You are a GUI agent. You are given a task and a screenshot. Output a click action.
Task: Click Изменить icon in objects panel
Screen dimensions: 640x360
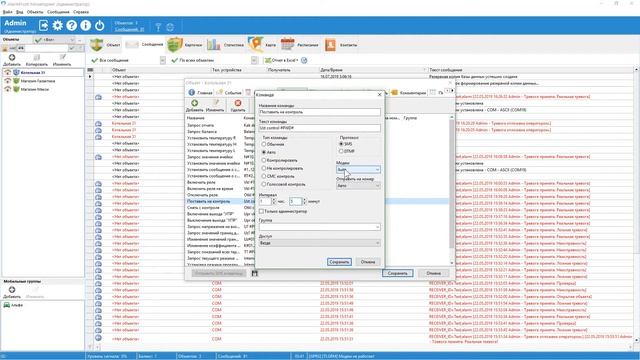click(62, 58)
